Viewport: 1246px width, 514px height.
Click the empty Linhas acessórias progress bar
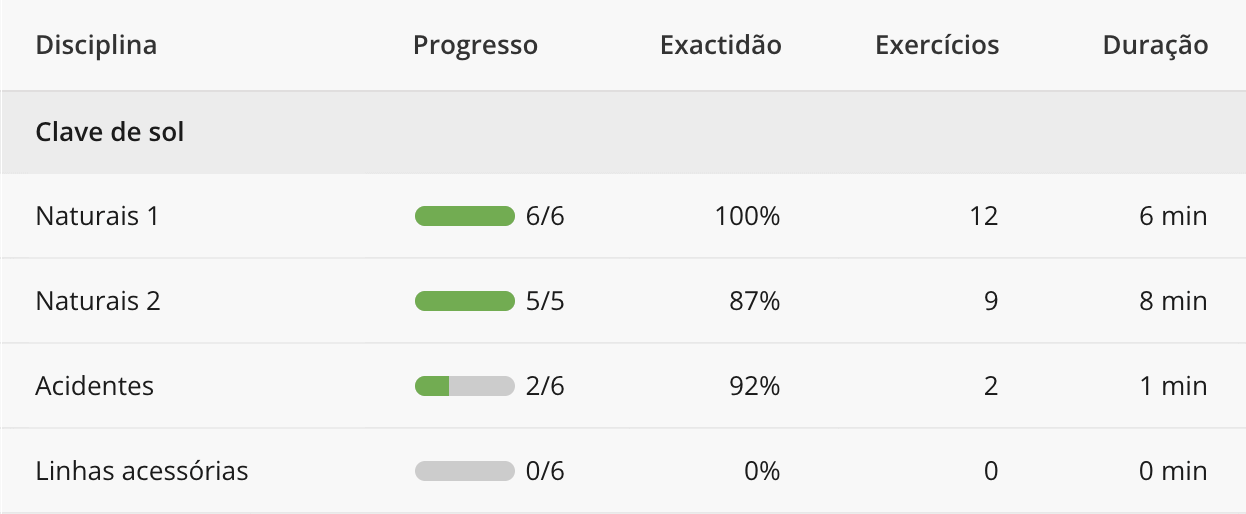click(464, 471)
